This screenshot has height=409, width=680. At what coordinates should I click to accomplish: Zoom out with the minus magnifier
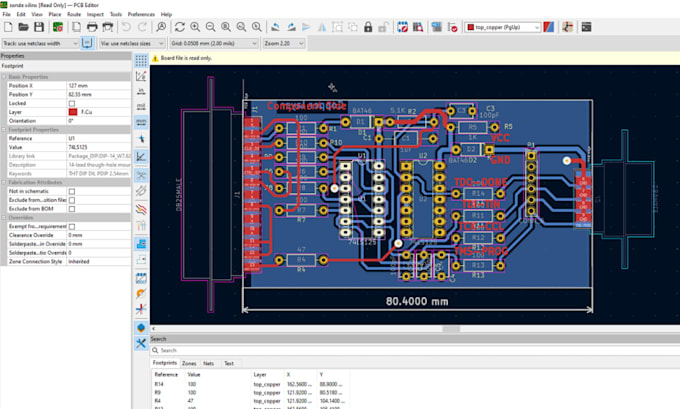210,27
